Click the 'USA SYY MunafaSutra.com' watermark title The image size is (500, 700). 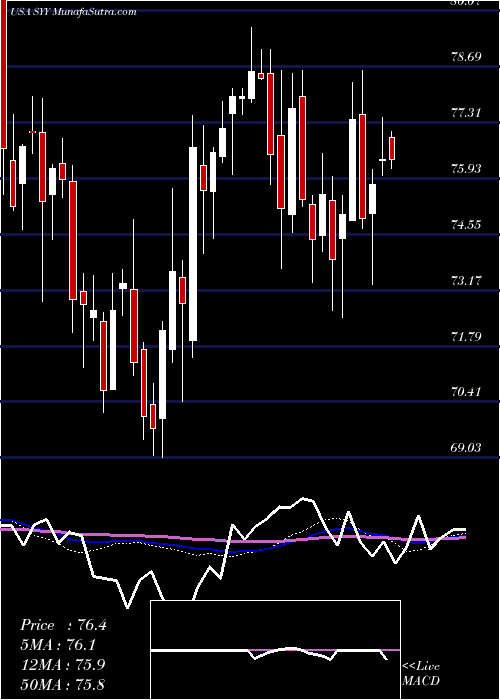pyautogui.click(x=72, y=12)
